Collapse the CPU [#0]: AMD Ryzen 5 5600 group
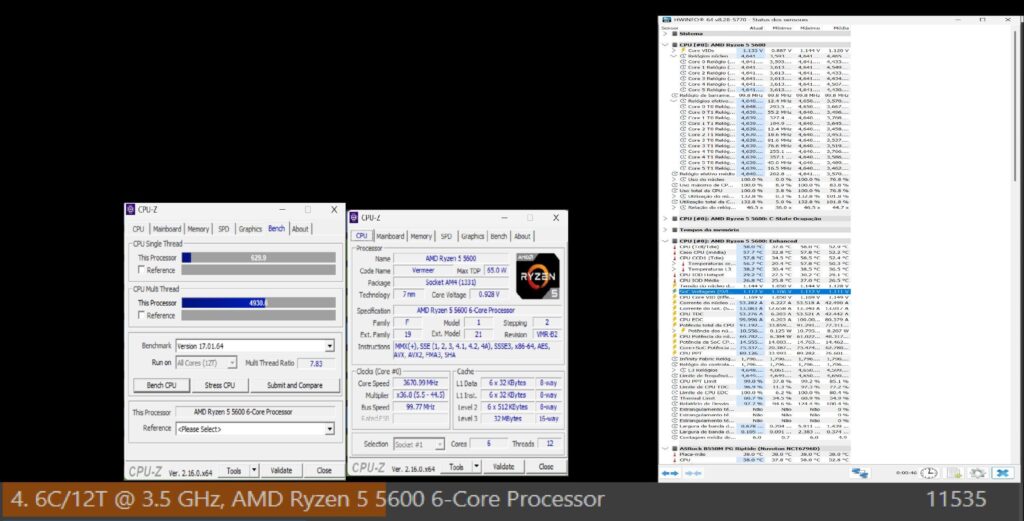Viewport: 1024px width, 521px height. [665, 45]
